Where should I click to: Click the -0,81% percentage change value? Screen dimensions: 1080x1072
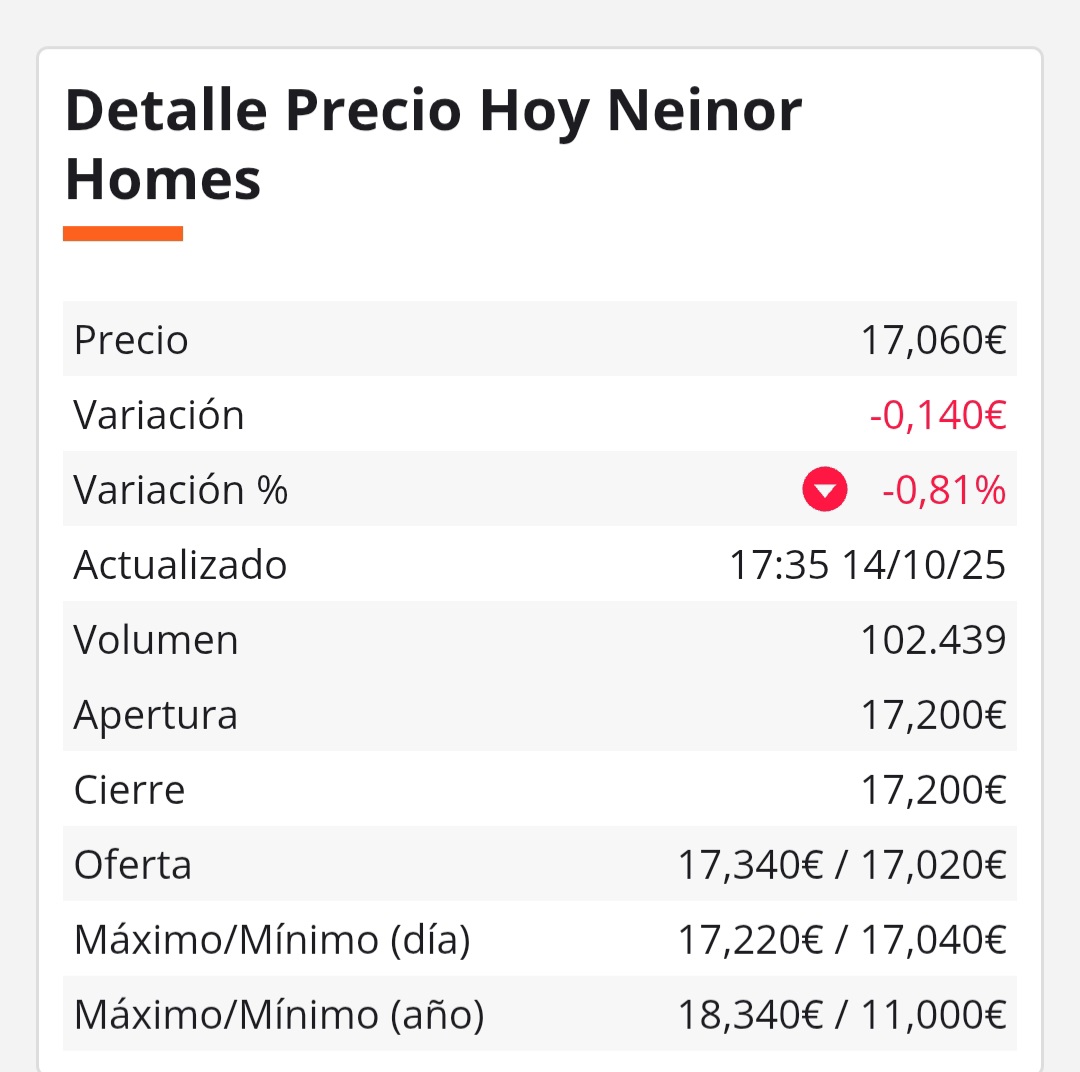944,490
